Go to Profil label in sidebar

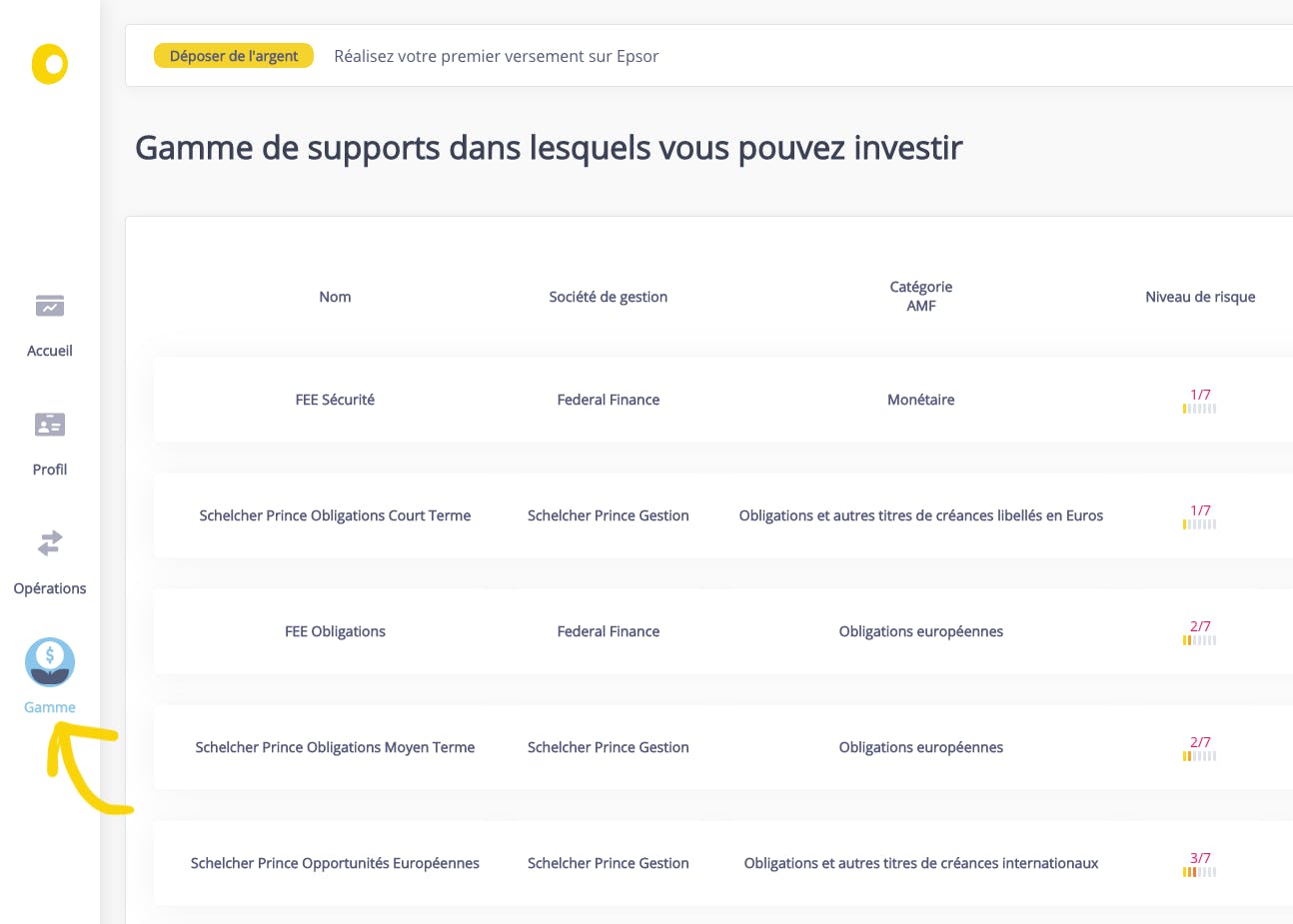50,469
